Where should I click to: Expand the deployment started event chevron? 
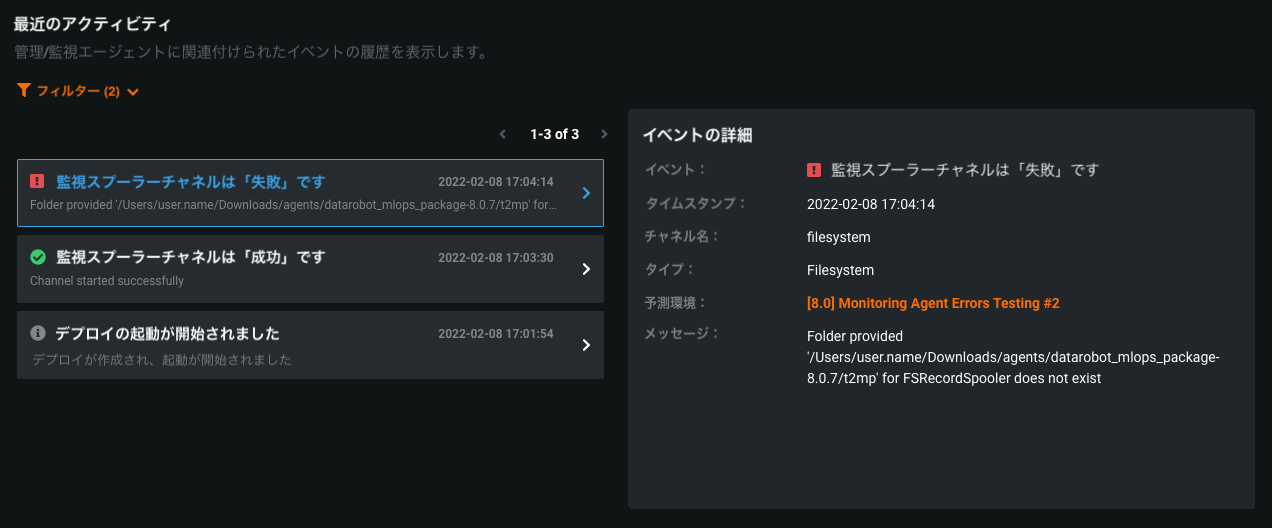(586, 345)
